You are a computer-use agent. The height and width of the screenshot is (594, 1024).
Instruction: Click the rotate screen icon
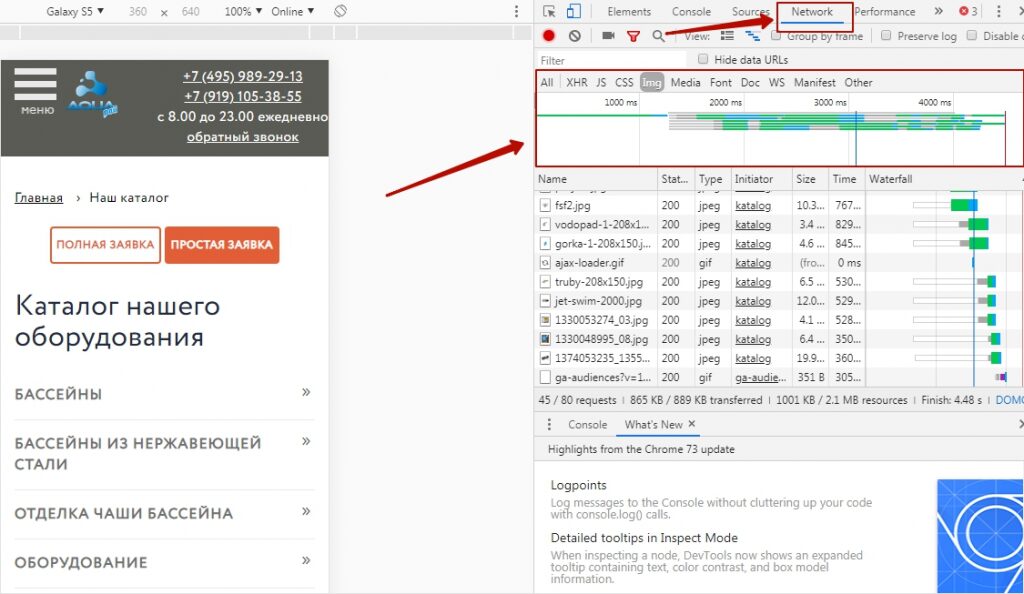[x=340, y=12]
